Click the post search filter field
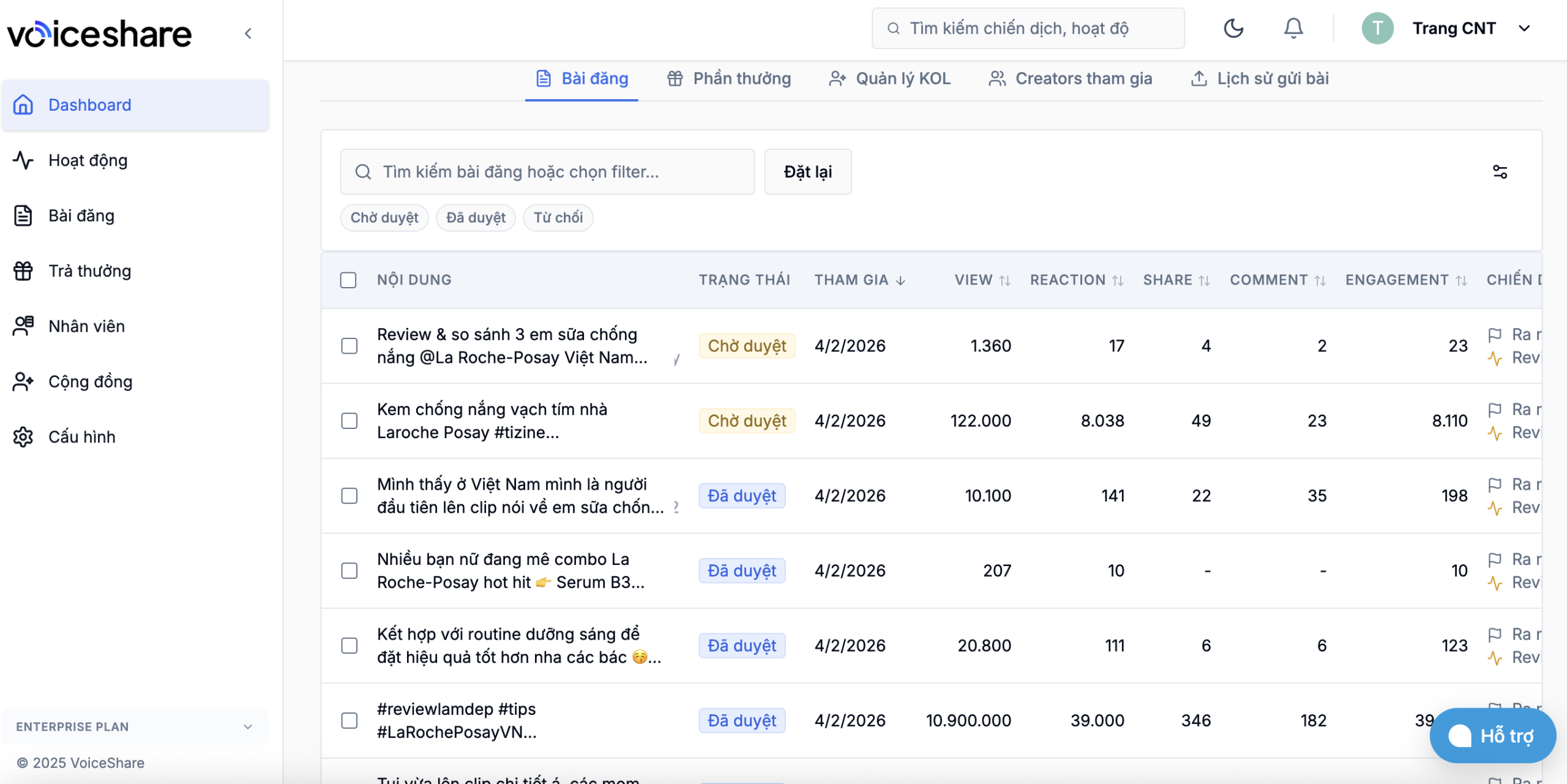This screenshot has height=784, width=1567. tap(547, 172)
